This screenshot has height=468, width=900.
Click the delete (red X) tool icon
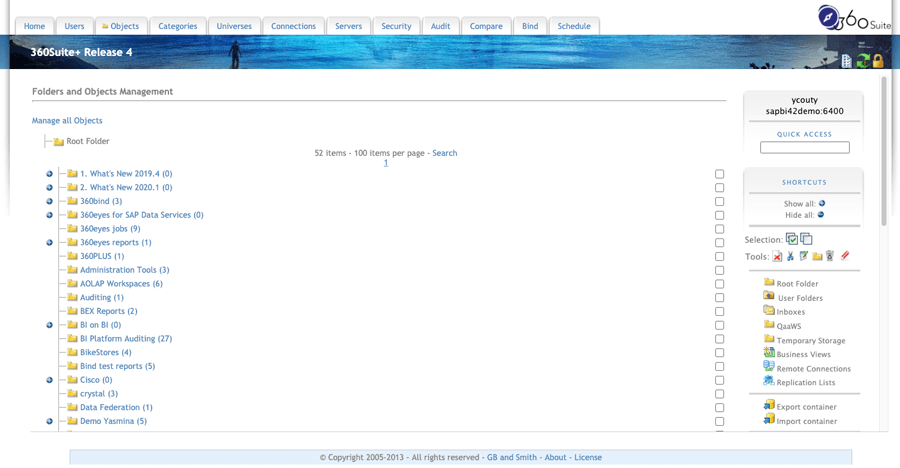777,256
